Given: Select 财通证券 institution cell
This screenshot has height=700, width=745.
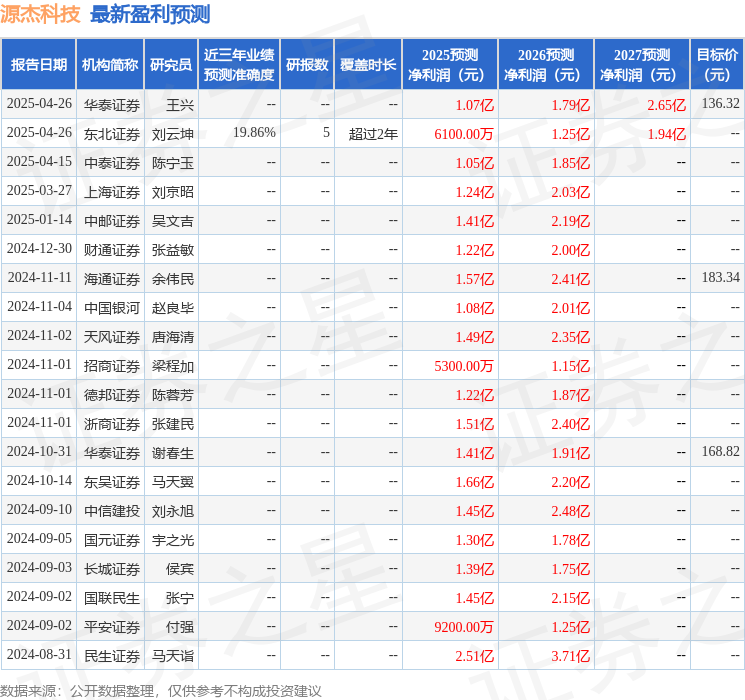Looking at the screenshot, I should [x=112, y=250].
